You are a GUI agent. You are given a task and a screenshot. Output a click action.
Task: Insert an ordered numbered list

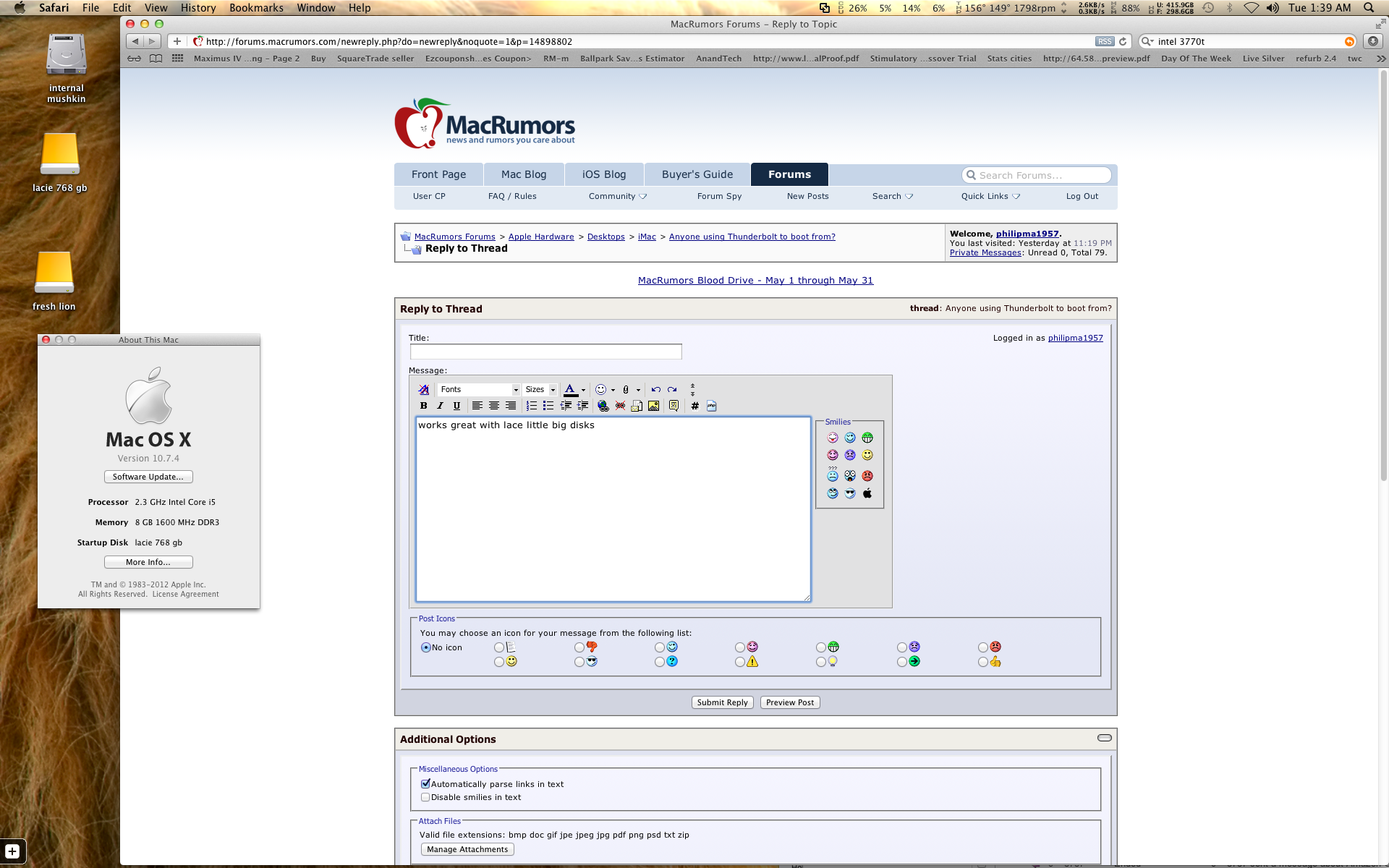point(532,406)
